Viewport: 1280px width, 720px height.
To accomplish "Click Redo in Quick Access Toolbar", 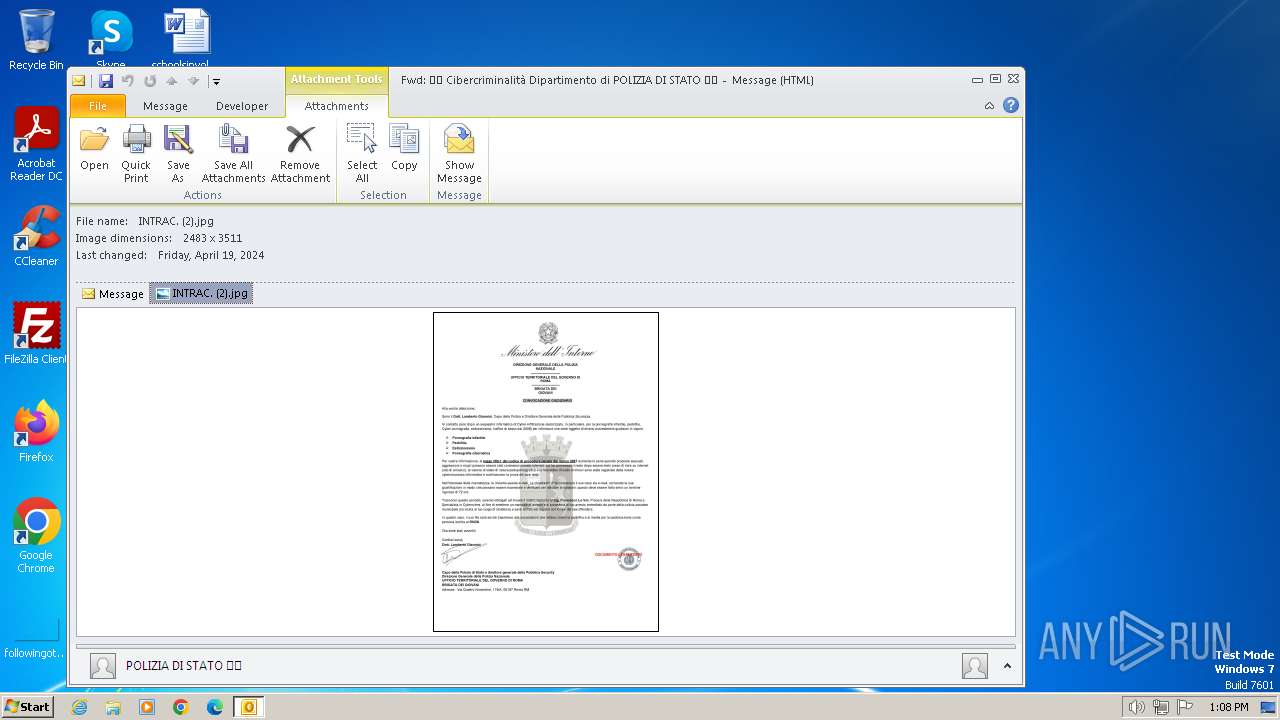I will point(150,81).
